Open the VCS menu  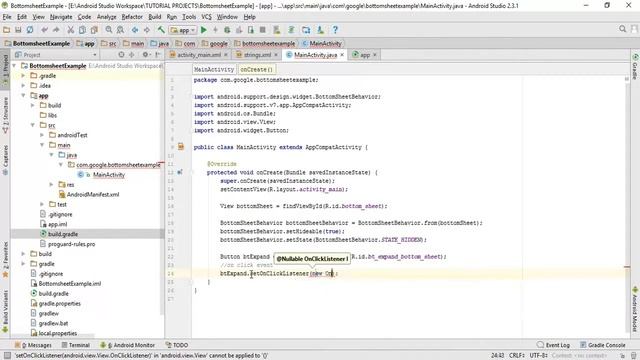pos(207,17)
